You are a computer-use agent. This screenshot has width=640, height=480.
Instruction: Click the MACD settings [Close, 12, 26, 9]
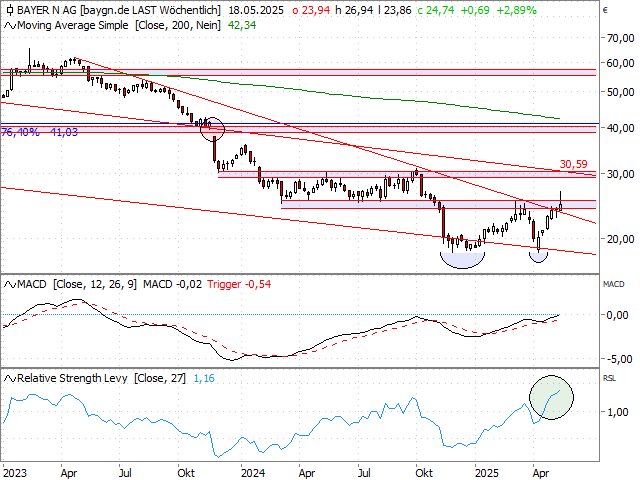(95, 284)
